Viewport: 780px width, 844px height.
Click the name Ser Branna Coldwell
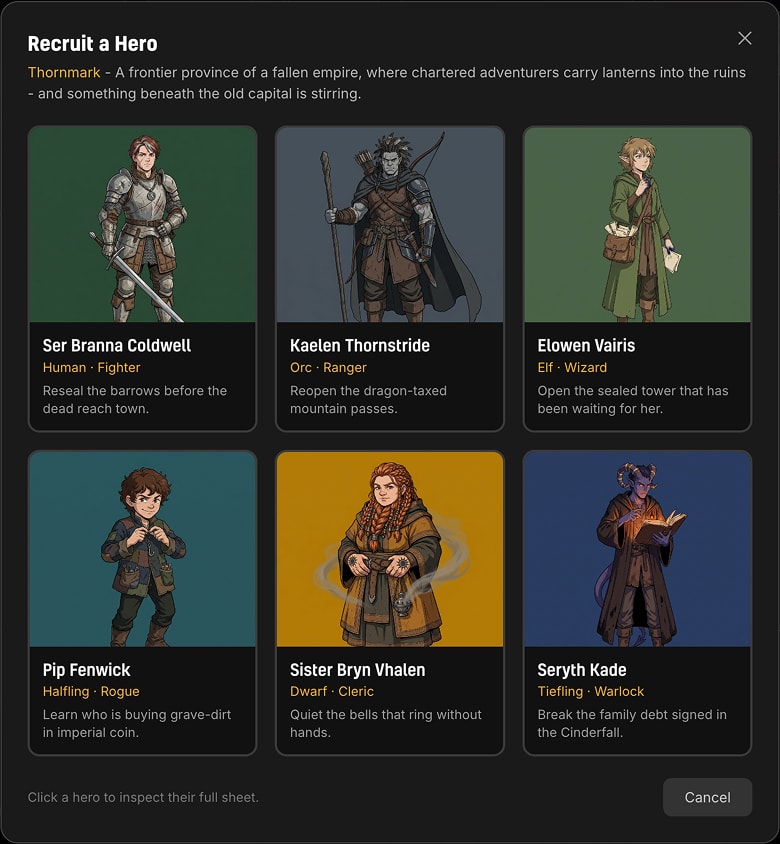pos(117,346)
